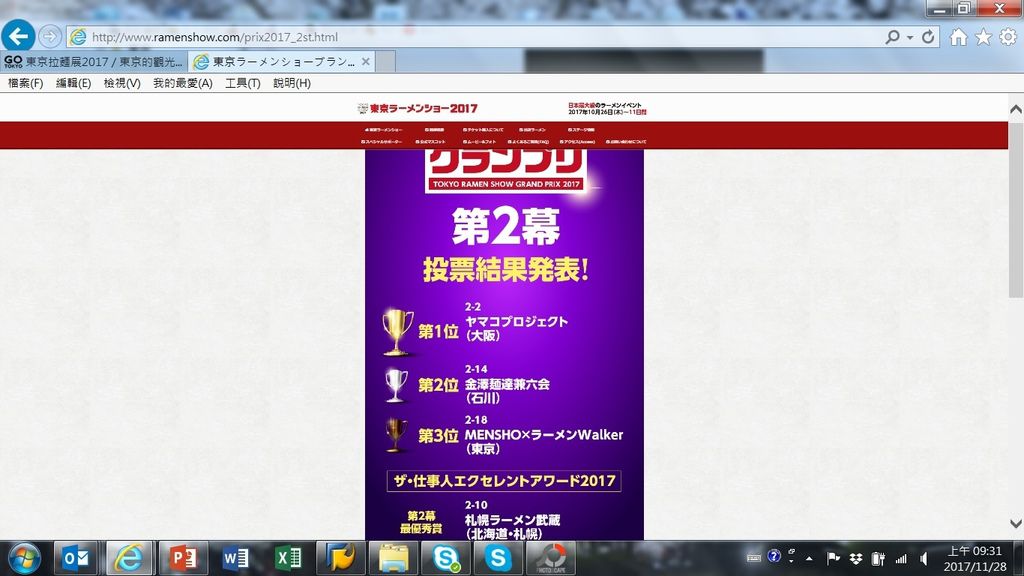The height and width of the screenshot is (576, 1024).
Task: Open the Skype icon with green checkmark
Action: pyautogui.click(x=446, y=558)
